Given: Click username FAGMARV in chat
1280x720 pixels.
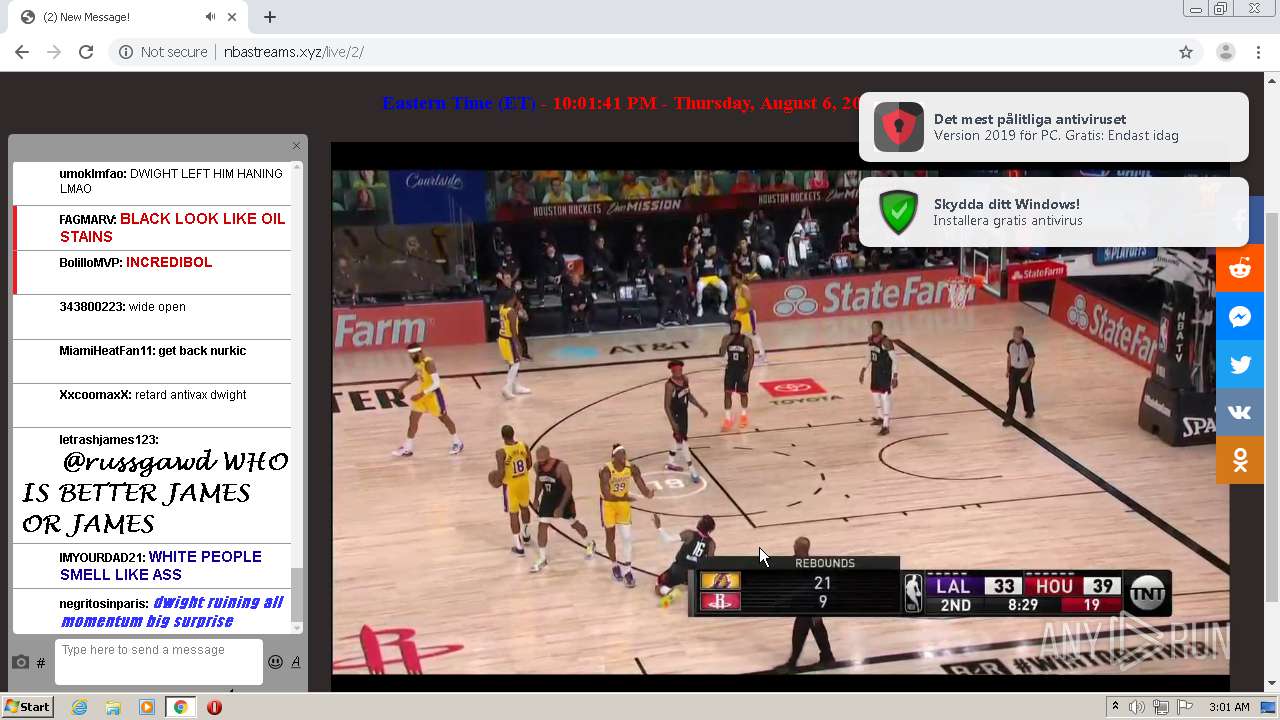Looking at the screenshot, I should point(88,219).
